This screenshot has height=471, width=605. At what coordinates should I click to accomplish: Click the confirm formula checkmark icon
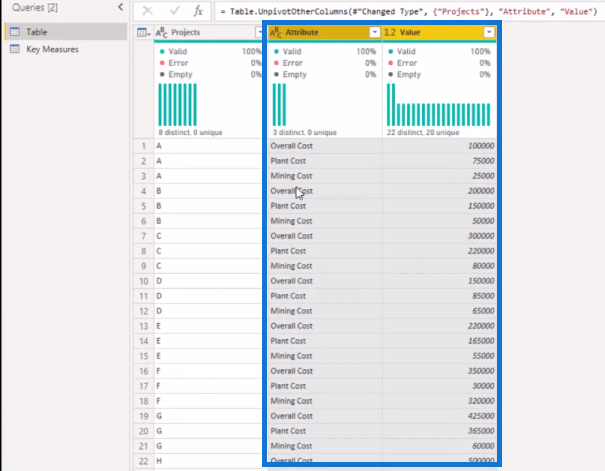coord(175,11)
